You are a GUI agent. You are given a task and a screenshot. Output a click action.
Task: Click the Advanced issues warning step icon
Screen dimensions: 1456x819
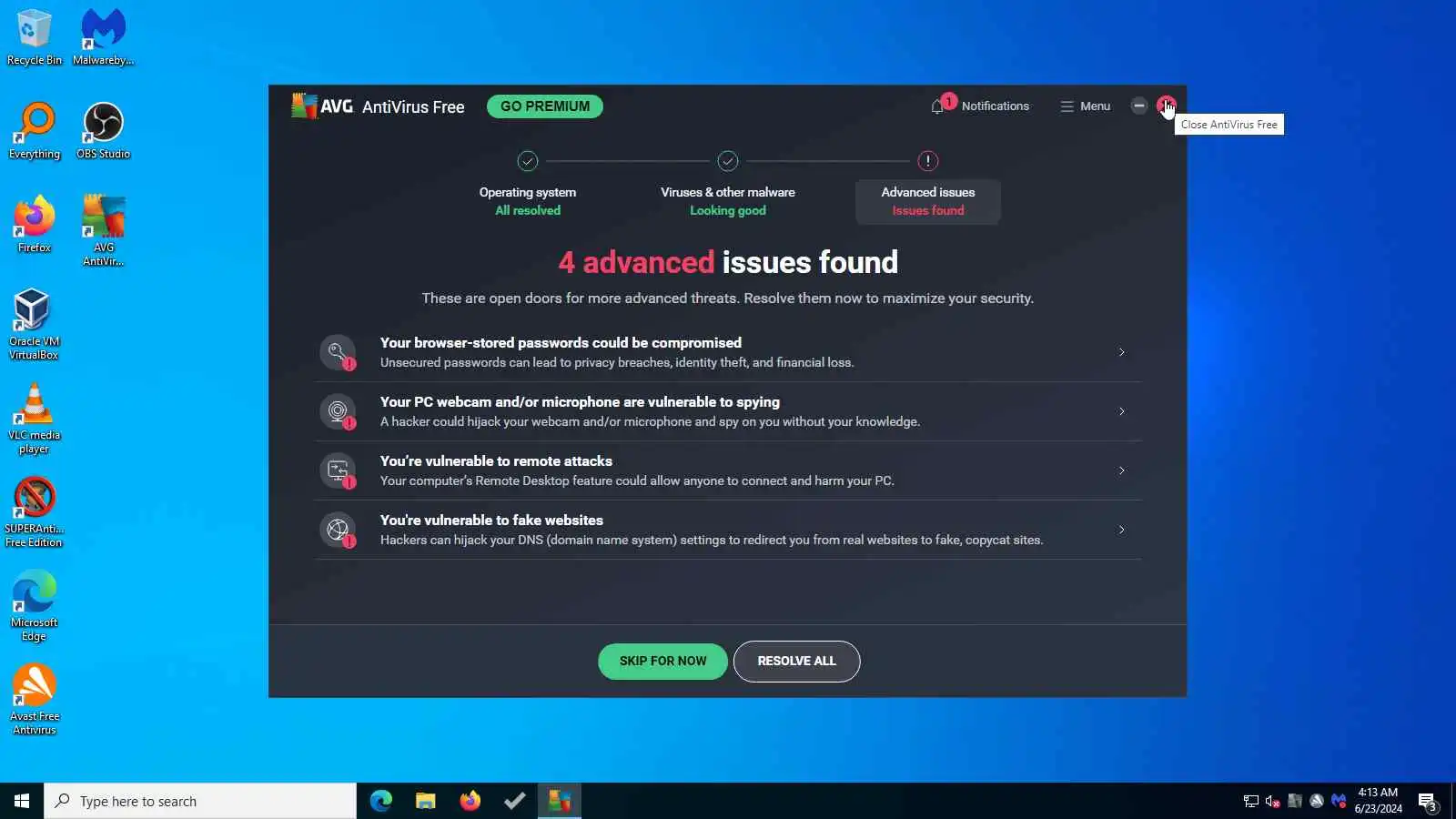(x=927, y=161)
